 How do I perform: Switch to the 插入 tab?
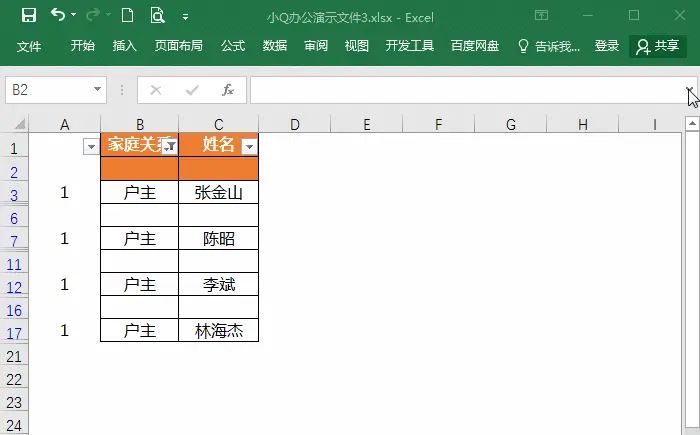point(124,46)
